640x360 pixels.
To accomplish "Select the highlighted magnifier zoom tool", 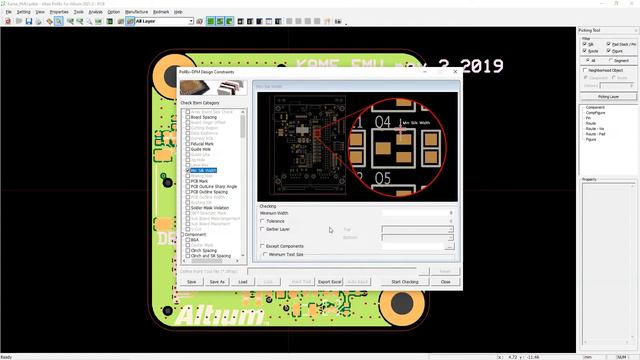I will pos(59,21).
